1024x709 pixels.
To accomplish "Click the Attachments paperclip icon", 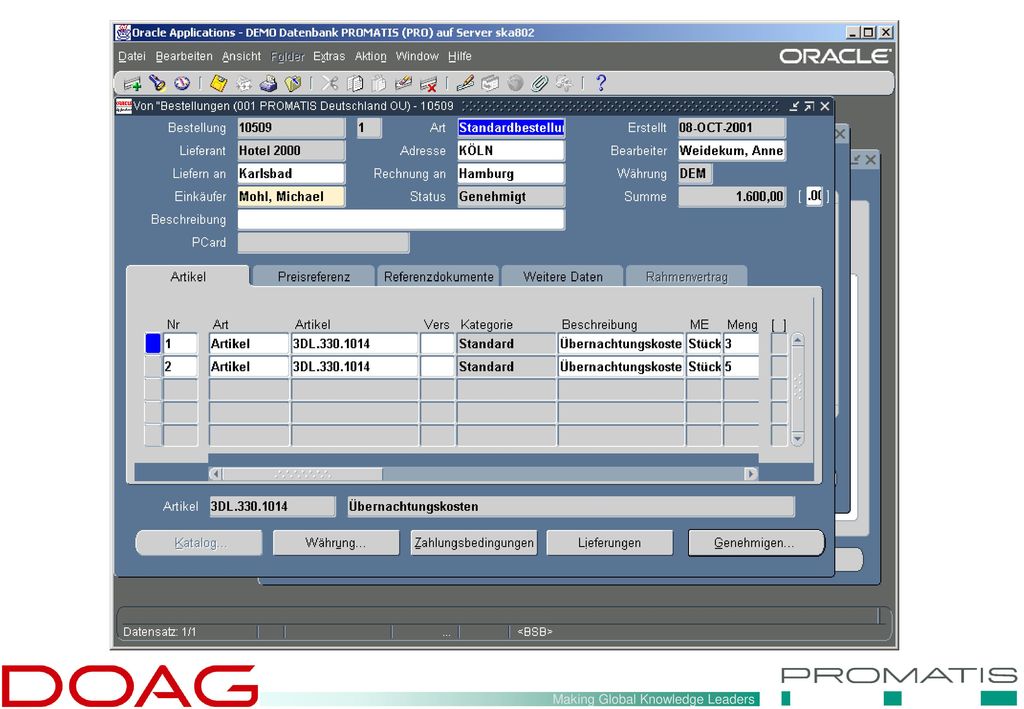I will click(x=539, y=83).
